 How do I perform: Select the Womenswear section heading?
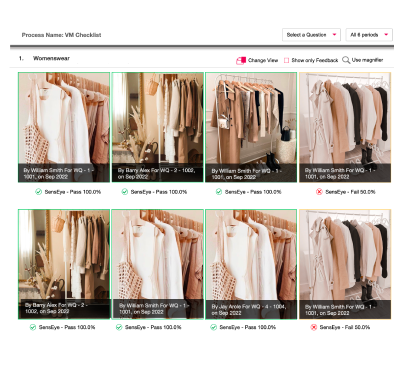click(x=51, y=58)
